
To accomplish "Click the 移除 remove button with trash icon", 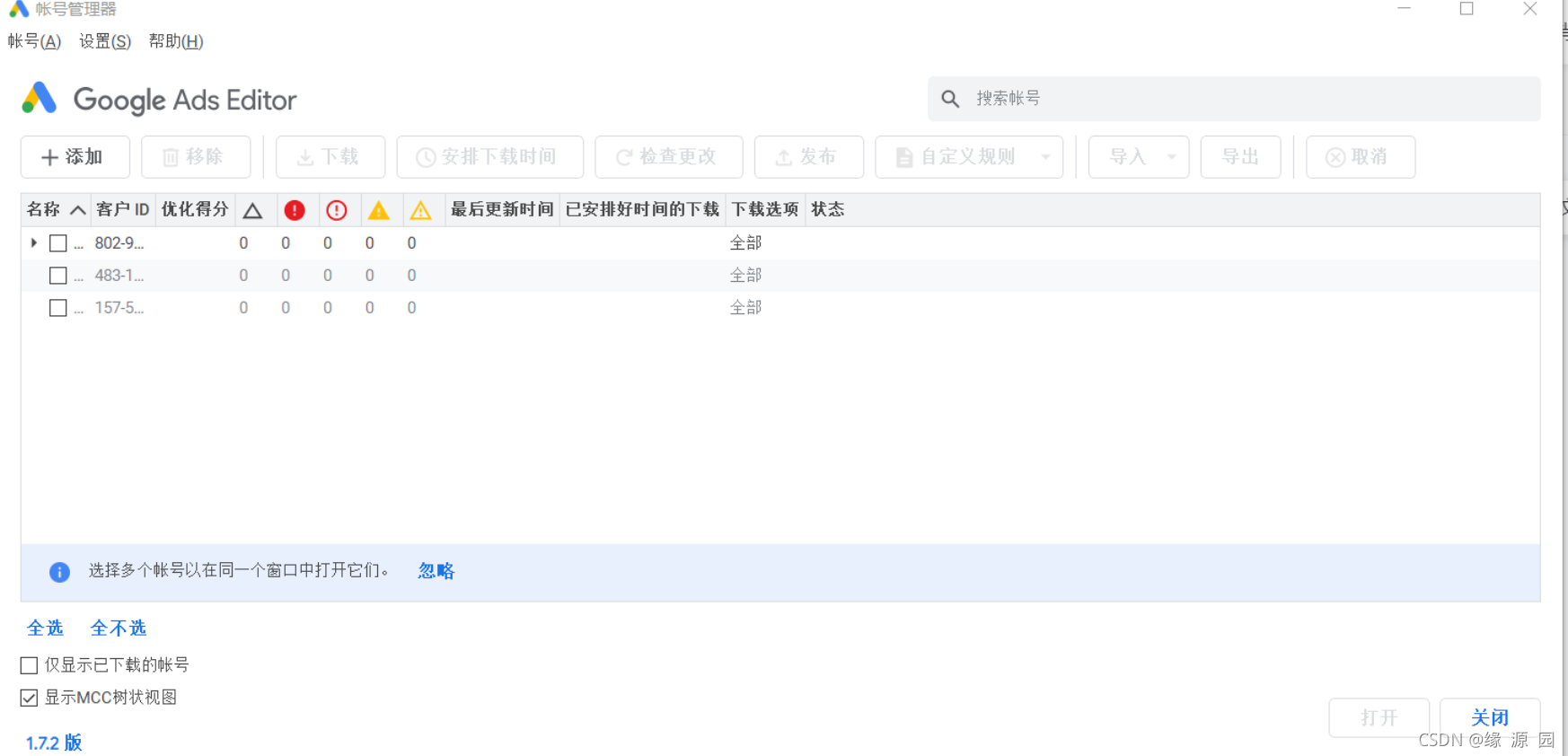I will [x=196, y=157].
